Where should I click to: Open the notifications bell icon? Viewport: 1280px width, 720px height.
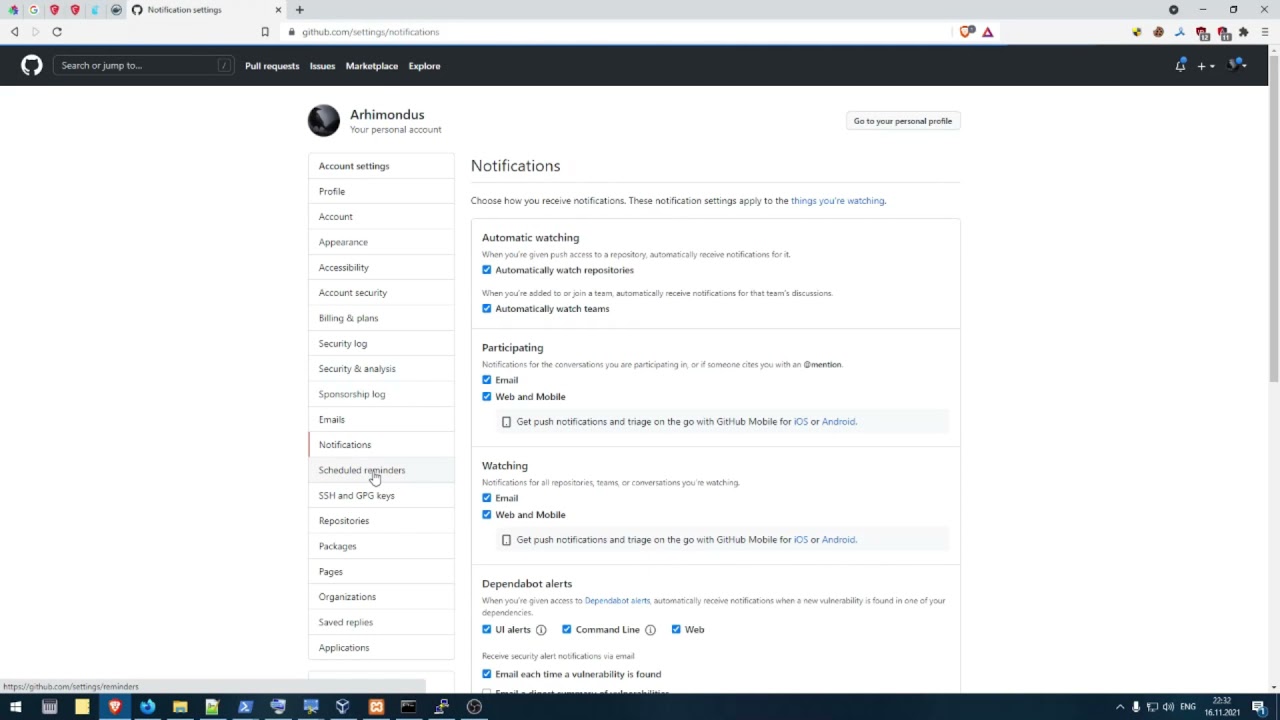pos(1180,66)
